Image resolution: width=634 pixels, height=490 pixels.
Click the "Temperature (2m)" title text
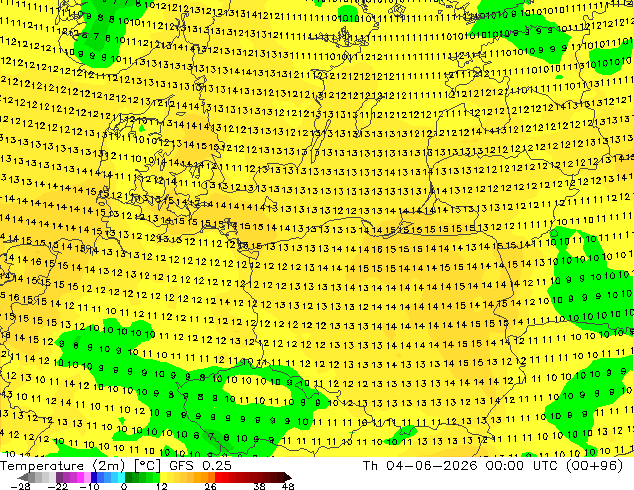(x=62, y=466)
